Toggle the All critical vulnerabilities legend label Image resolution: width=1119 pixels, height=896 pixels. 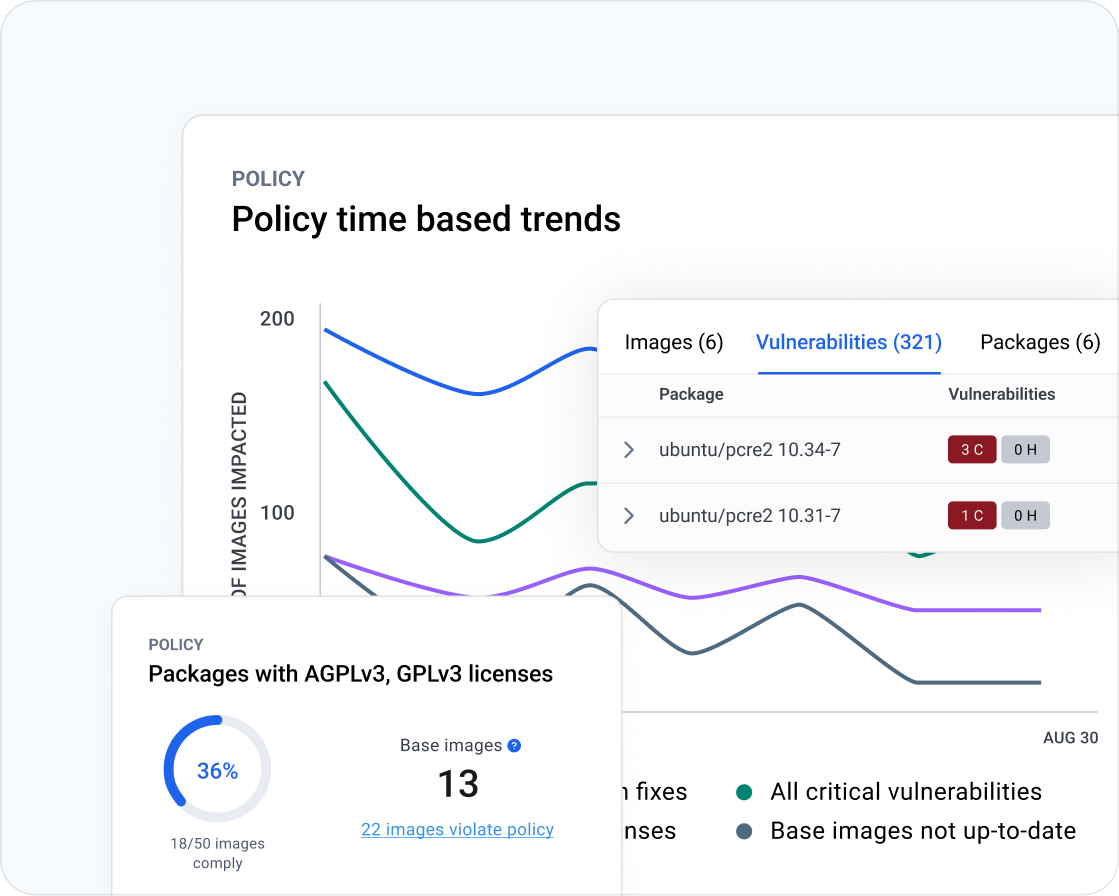(x=906, y=792)
